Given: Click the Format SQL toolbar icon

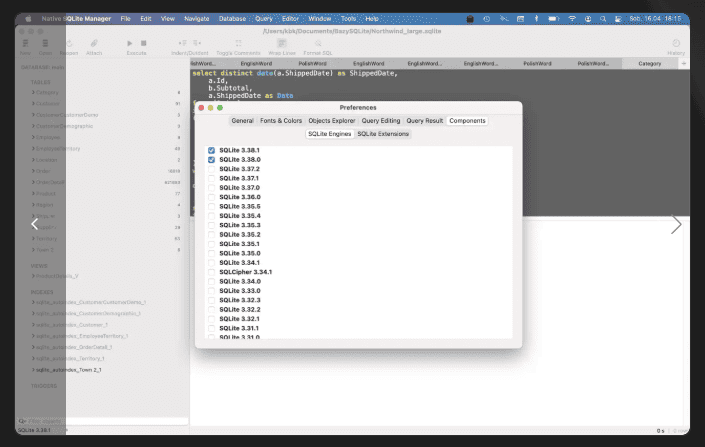Looking at the screenshot, I should click(318, 43).
